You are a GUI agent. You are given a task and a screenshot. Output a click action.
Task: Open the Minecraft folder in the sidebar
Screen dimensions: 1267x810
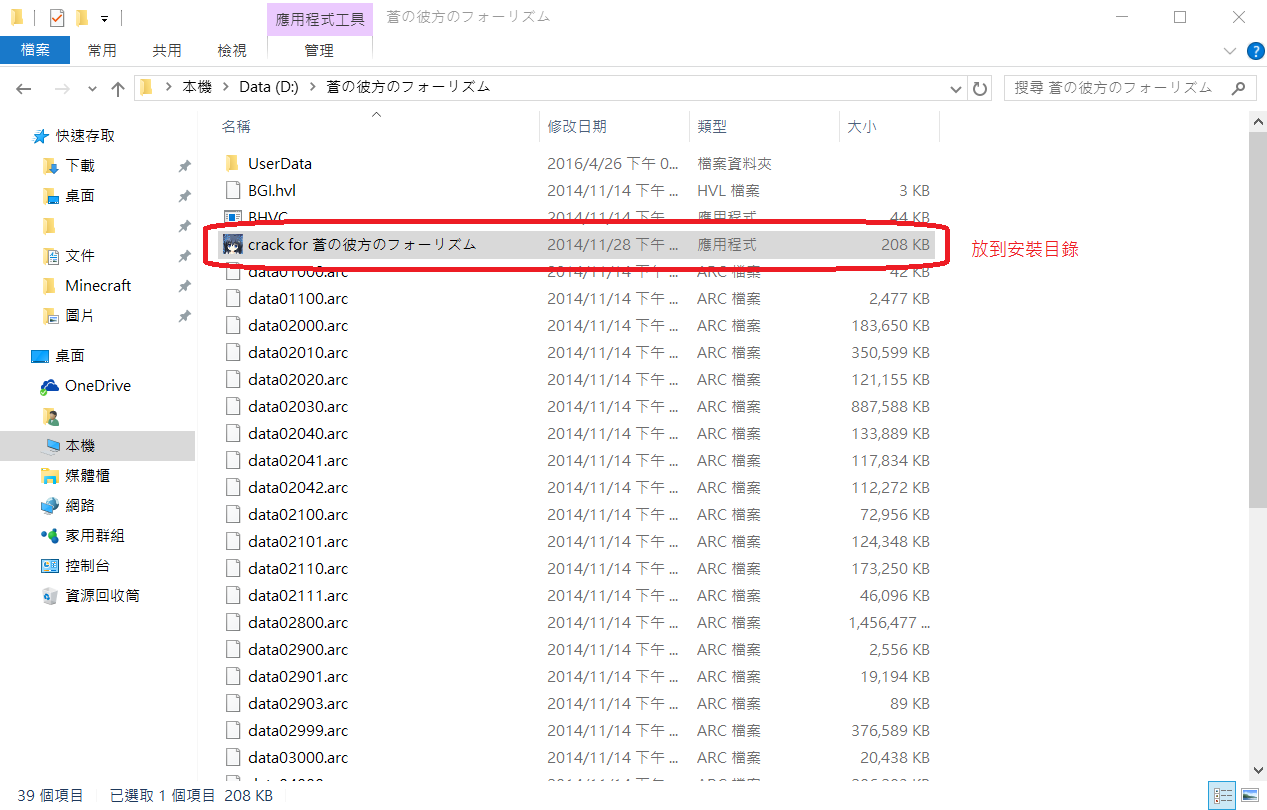pos(98,286)
